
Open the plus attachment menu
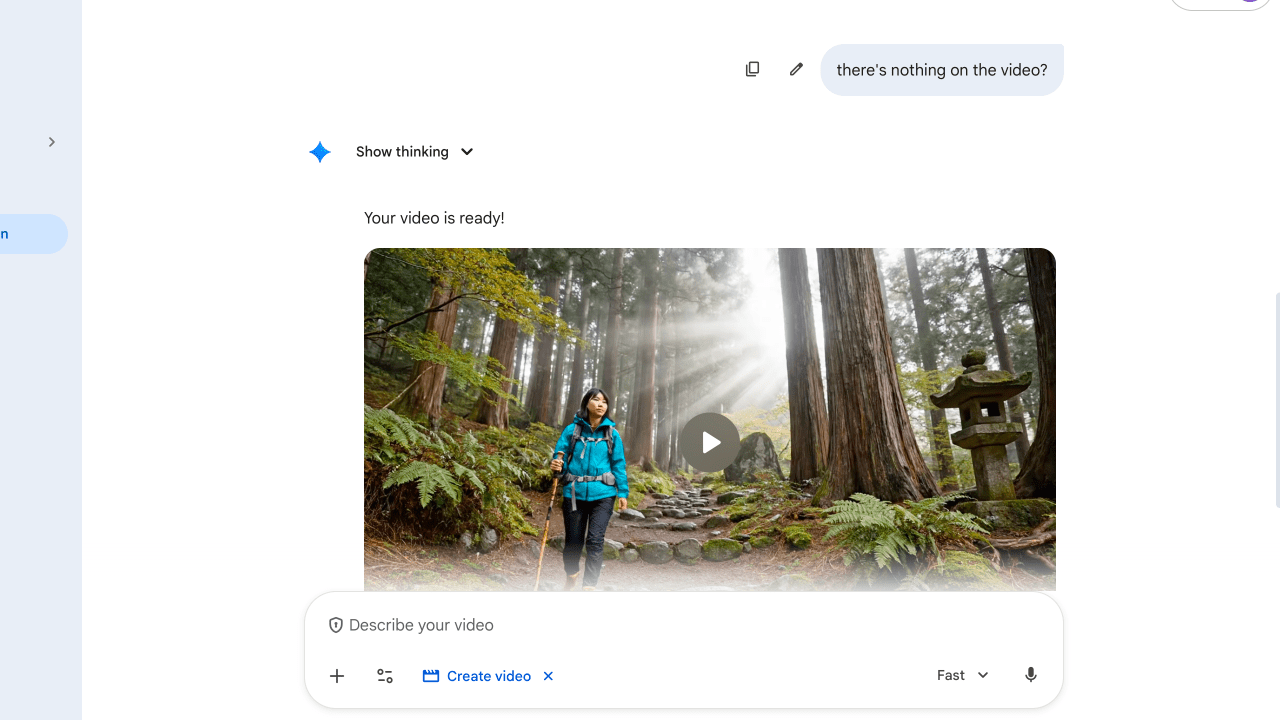tap(337, 676)
